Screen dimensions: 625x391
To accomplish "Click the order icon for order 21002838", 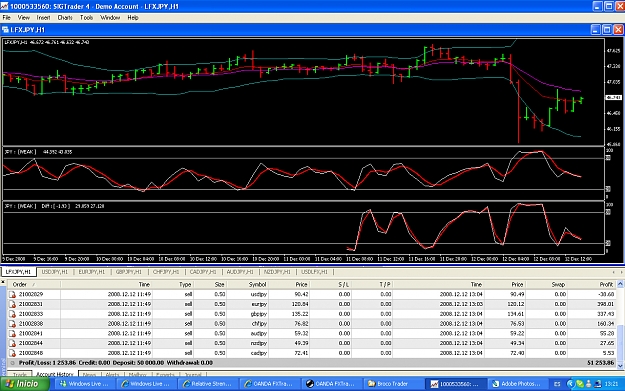I will click(12, 324).
